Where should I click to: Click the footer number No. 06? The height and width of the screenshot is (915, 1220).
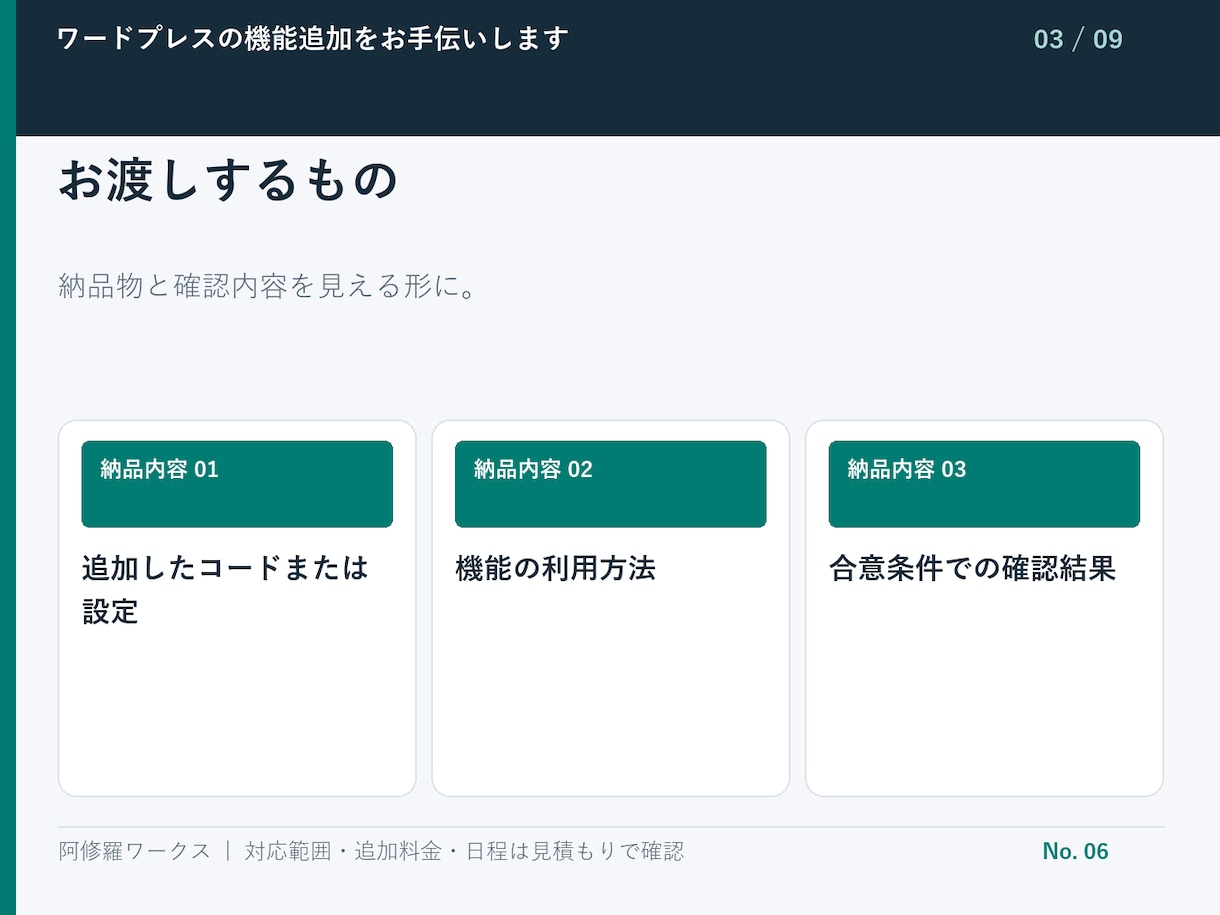pos(1075,851)
